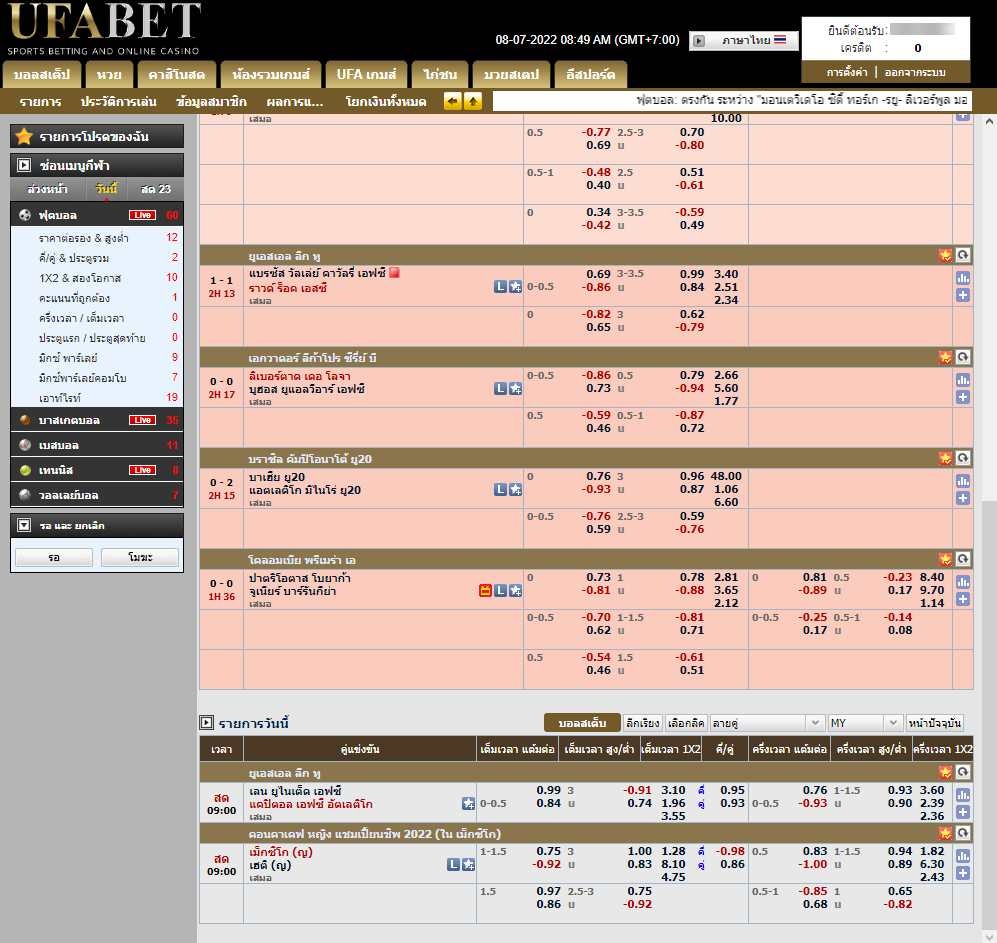The height and width of the screenshot is (943, 997).
Task: Collapse the รายการวันนี้ section
Action: tap(206, 723)
